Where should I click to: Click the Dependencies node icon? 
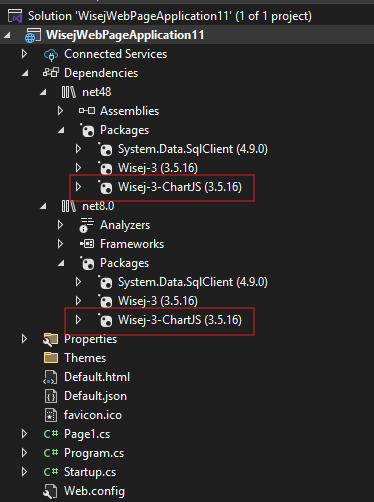pos(51,73)
